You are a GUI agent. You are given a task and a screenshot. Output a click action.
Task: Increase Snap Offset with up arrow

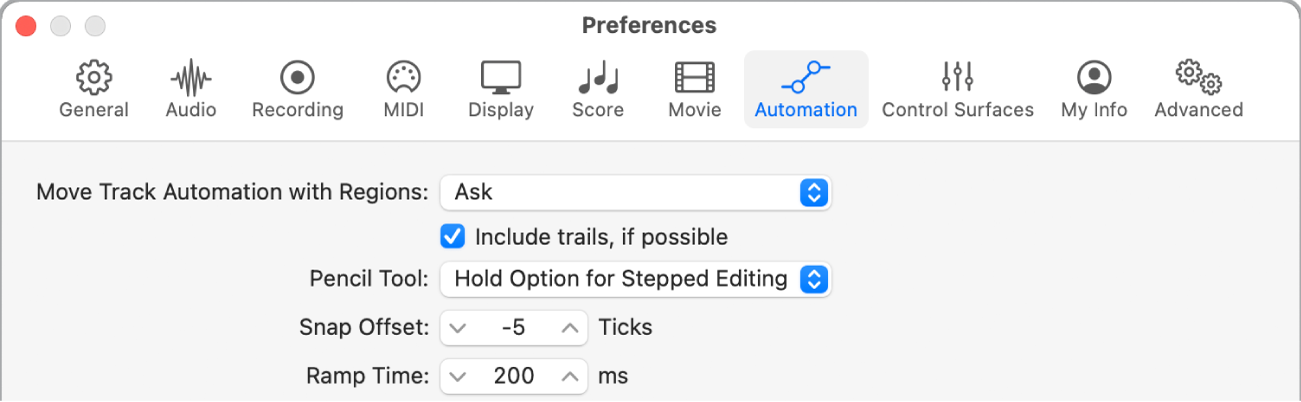tap(570, 327)
